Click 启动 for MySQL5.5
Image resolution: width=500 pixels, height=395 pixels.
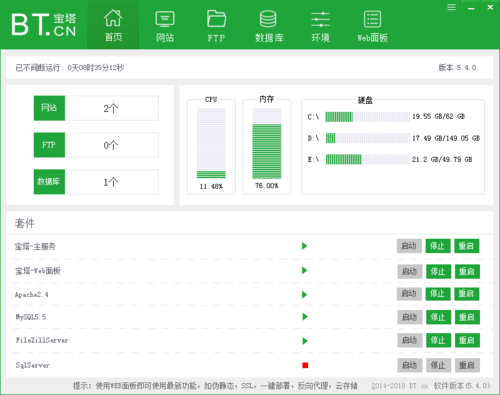pyautogui.click(x=410, y=317)
